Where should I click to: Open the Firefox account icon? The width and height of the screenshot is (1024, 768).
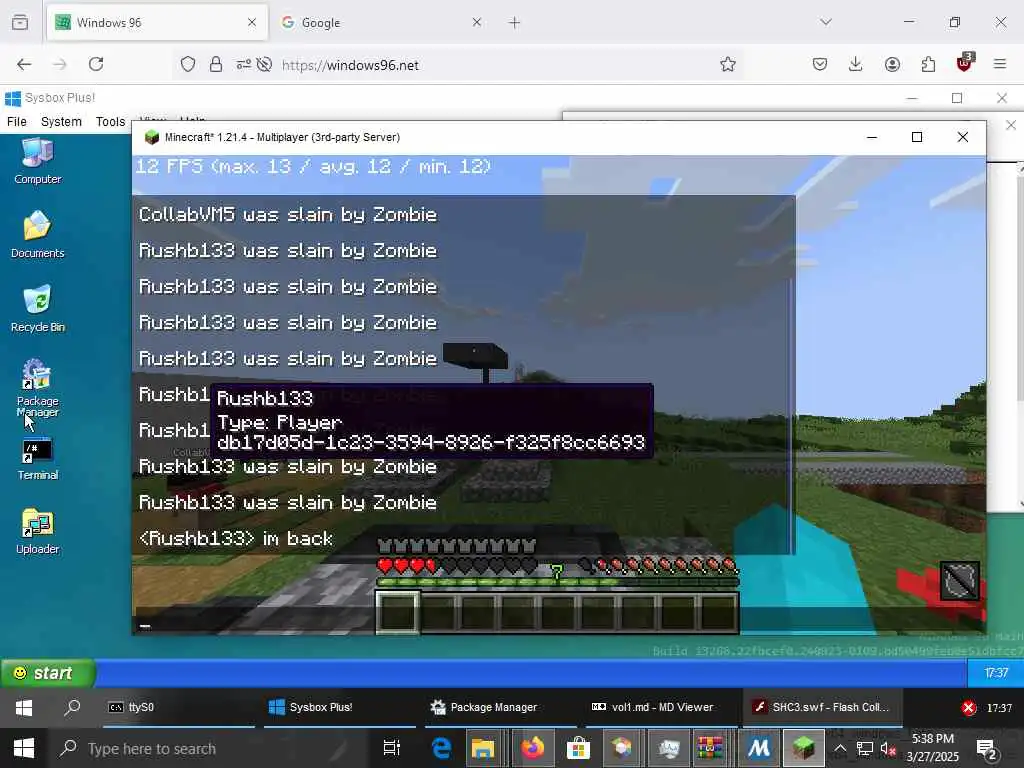pyautogui.click(x=892, y=64)
